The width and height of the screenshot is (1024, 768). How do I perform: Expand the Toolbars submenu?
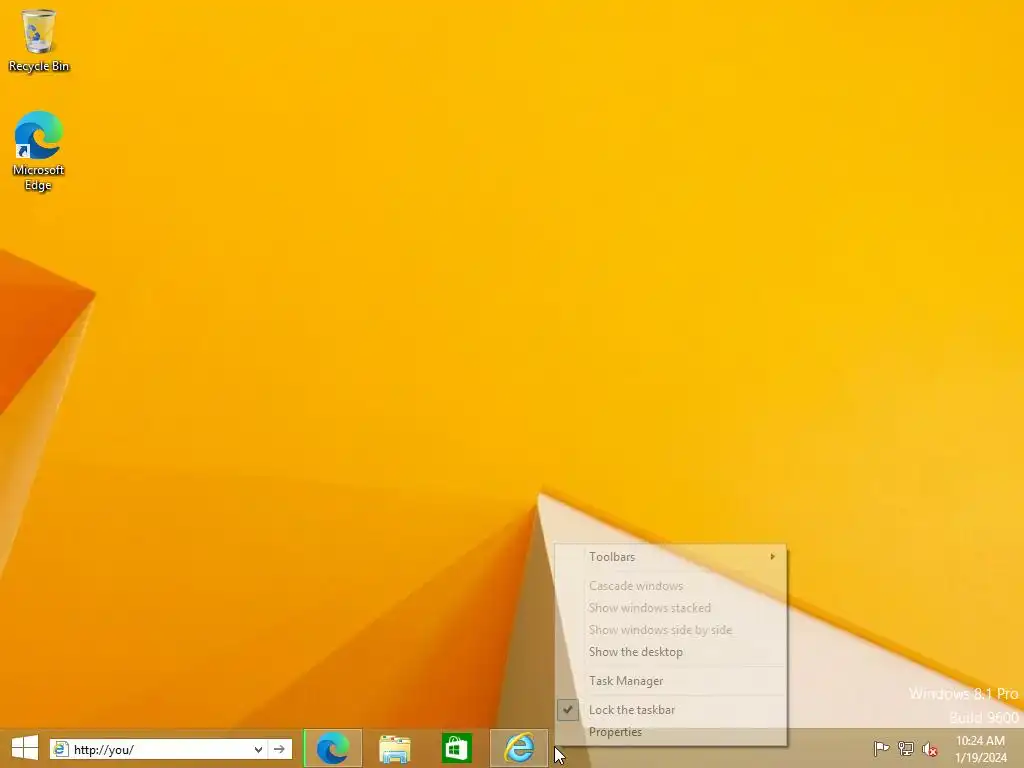point(671,556)
